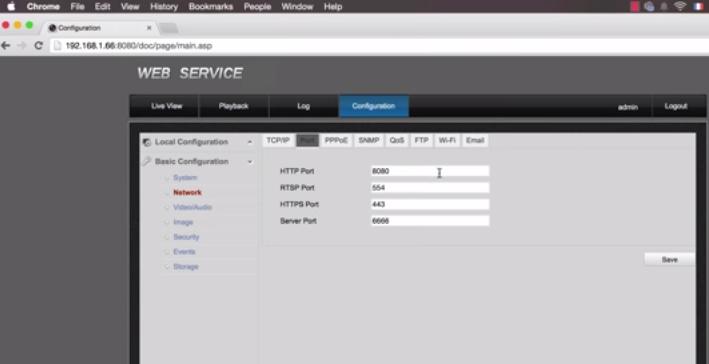Open Storage settings in sidebar
The width and height of the screenshot is (709, 364).
point(186,267)
